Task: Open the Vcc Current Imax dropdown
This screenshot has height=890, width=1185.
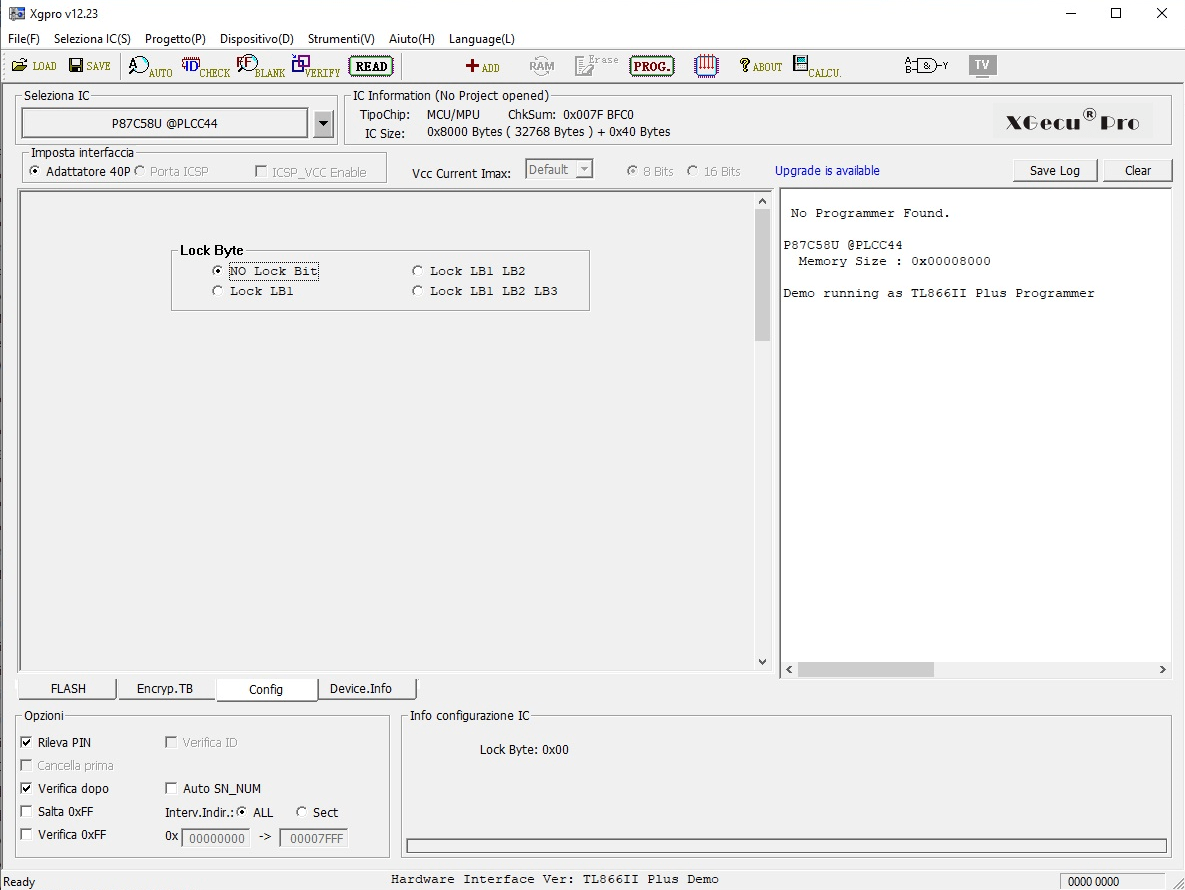Action: coord(559,170)
